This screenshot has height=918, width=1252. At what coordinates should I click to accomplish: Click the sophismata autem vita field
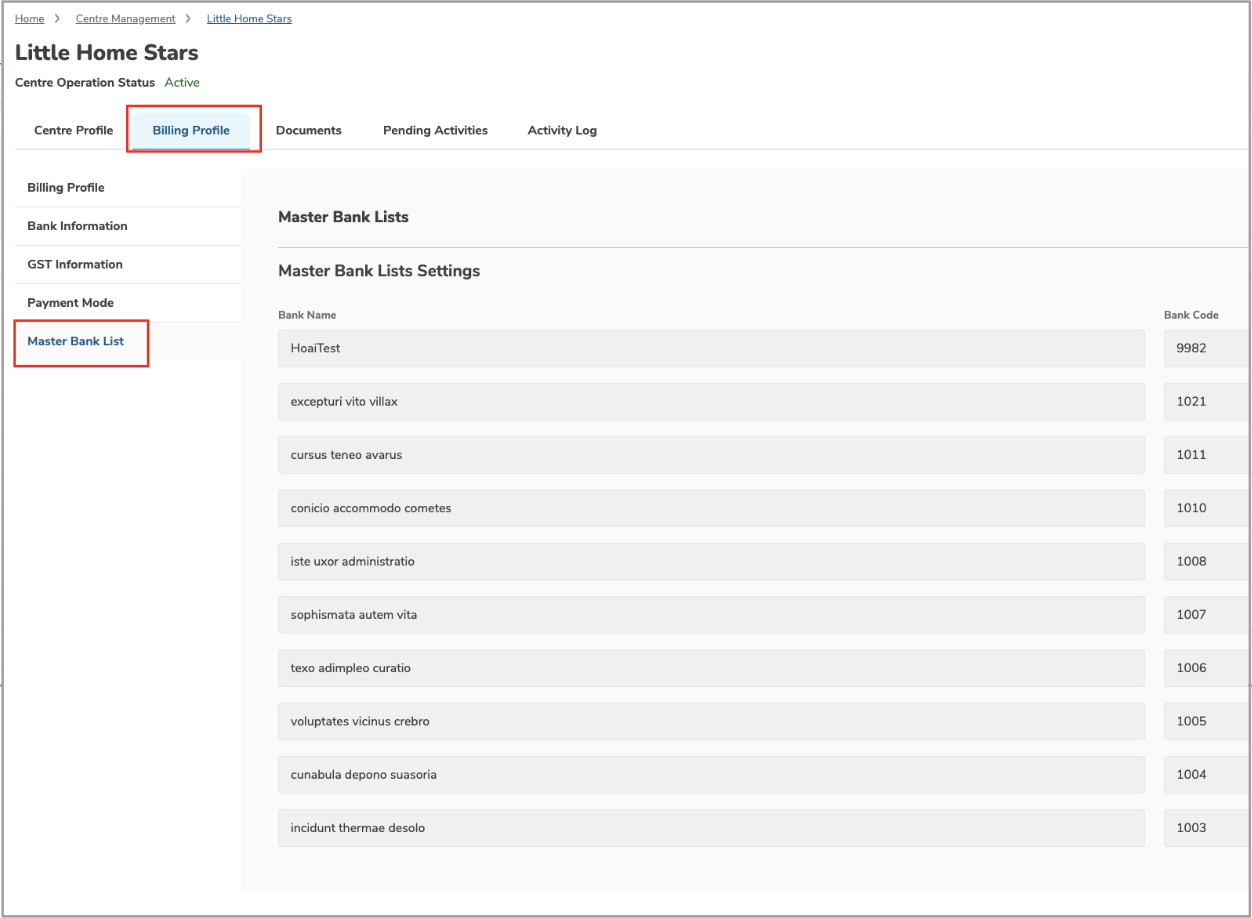point(710,615)
